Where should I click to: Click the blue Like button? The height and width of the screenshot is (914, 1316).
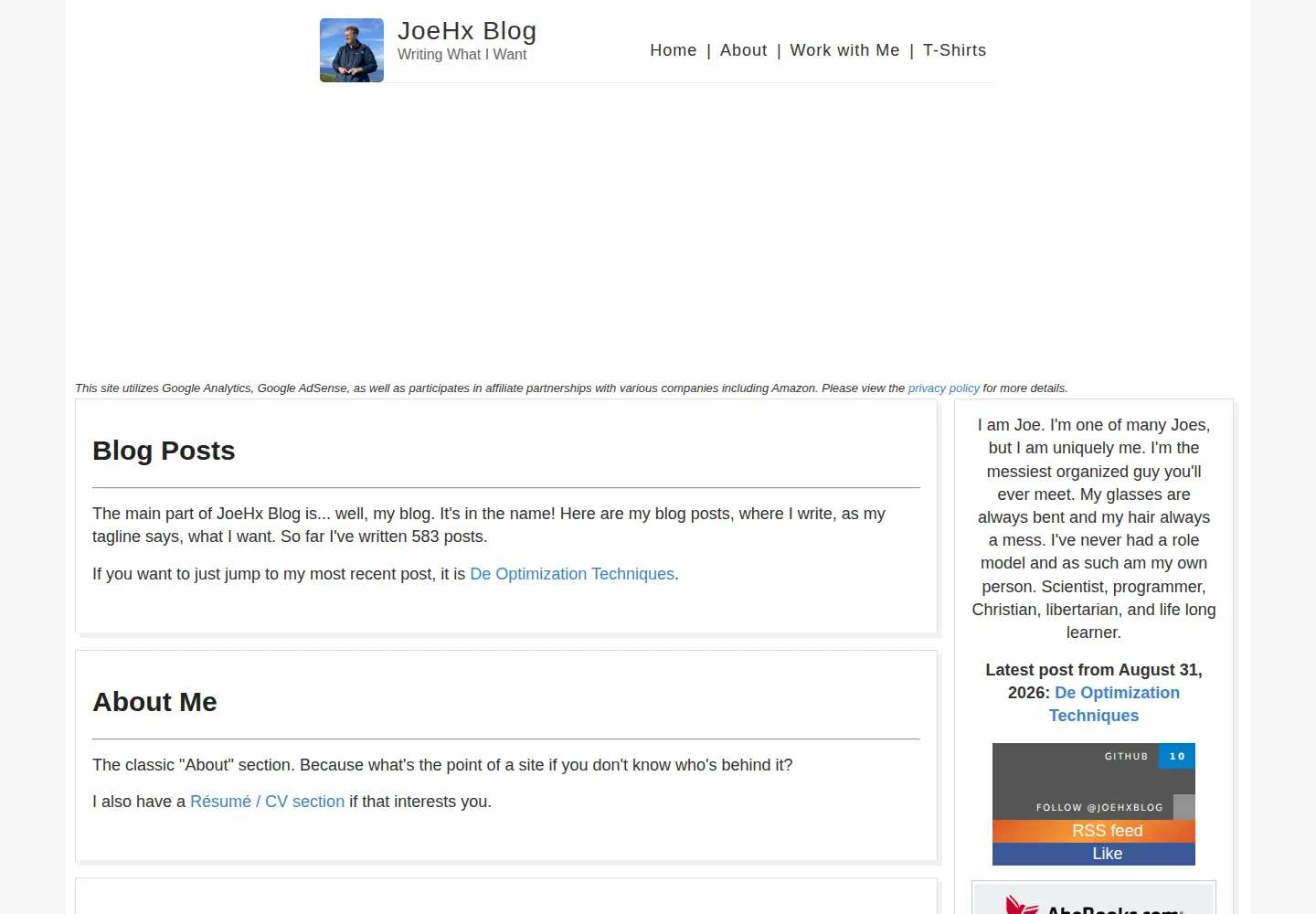[1094, 854]
